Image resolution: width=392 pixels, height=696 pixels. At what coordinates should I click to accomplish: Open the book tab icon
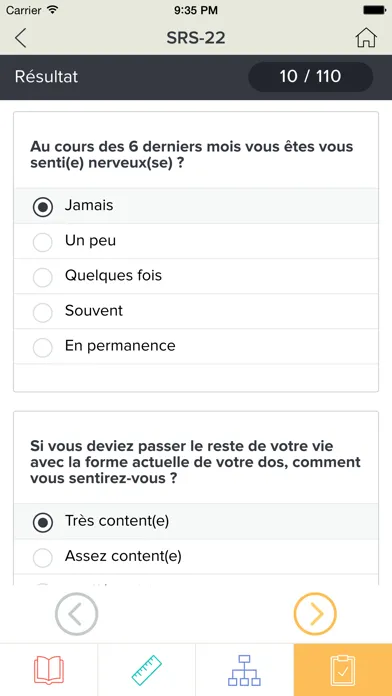[x=49, y=670]
